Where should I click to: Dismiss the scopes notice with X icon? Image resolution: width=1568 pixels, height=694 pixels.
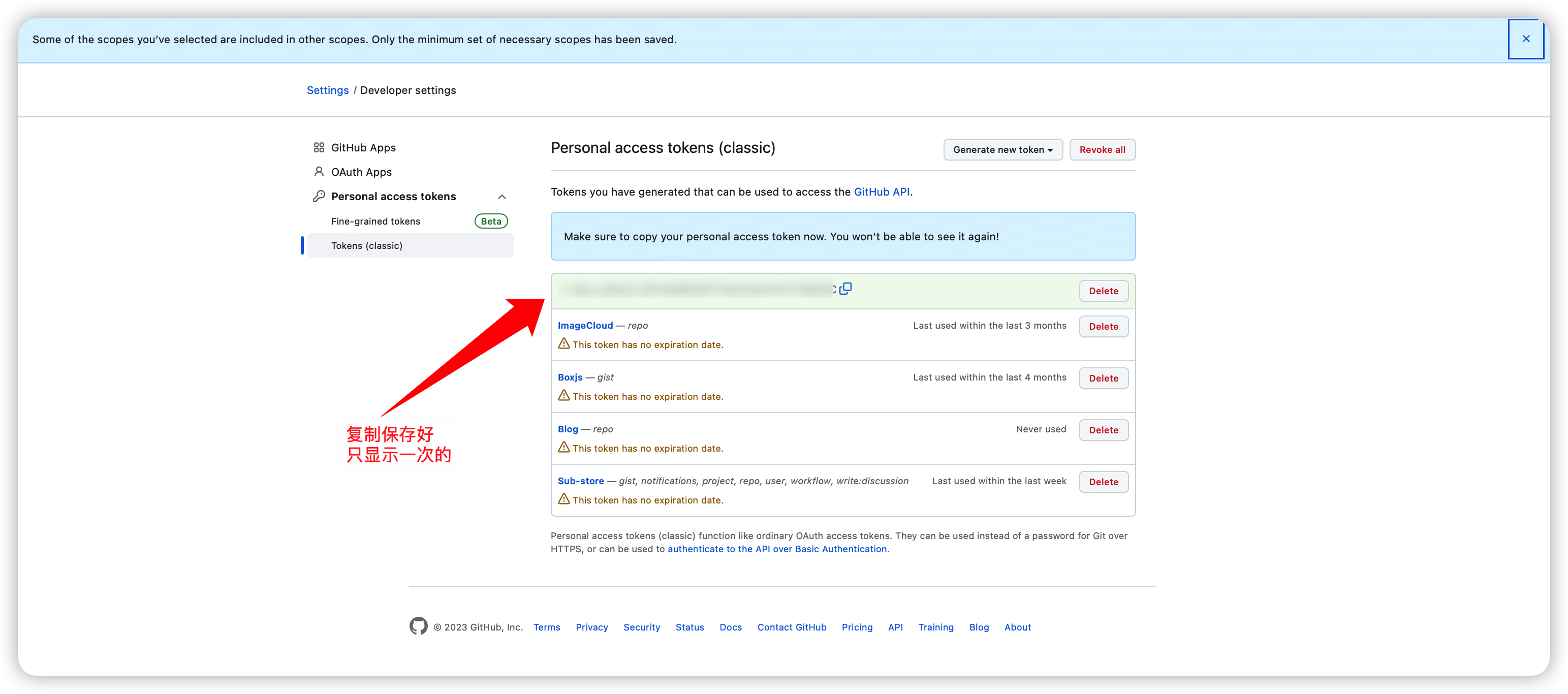click(x=1525, y=39)
